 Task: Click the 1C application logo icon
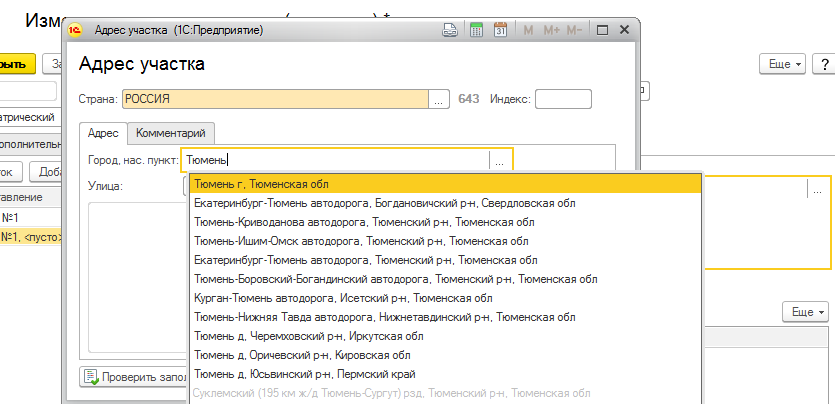click(74, 31)
